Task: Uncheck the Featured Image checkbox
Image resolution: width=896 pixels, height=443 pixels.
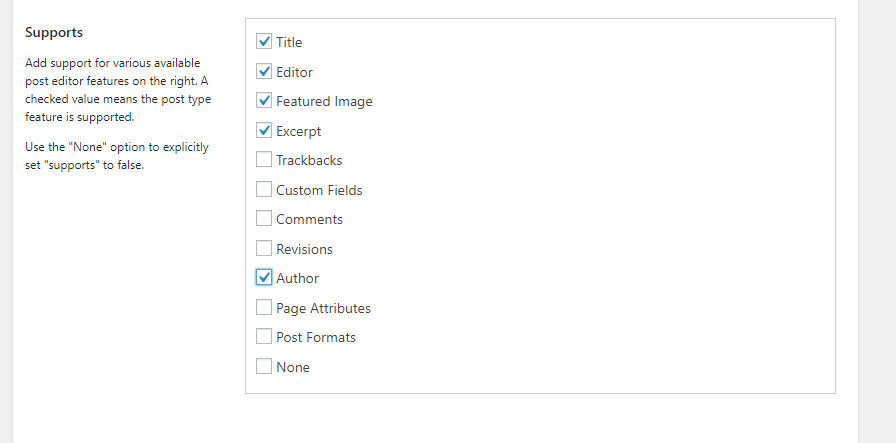Action: [x=264, y=101]
